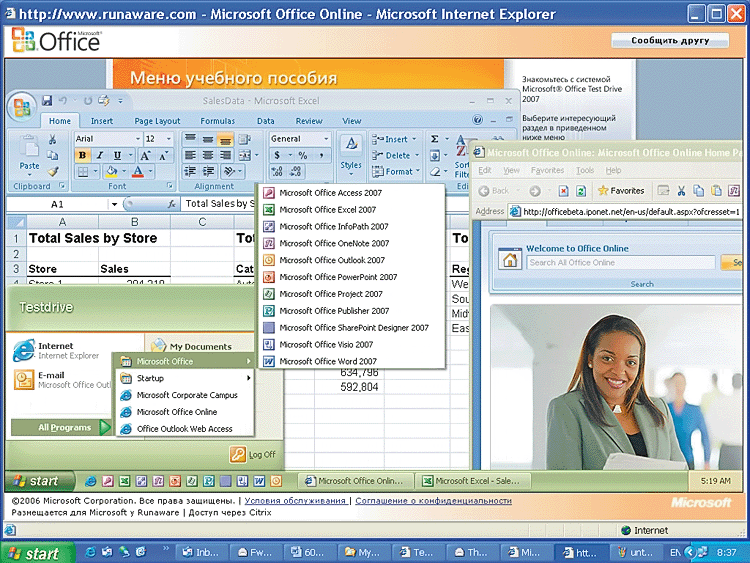Switch to the Excel Insert tab
The width and height of the screenshot is (750, 563).
tap(102, 121)
